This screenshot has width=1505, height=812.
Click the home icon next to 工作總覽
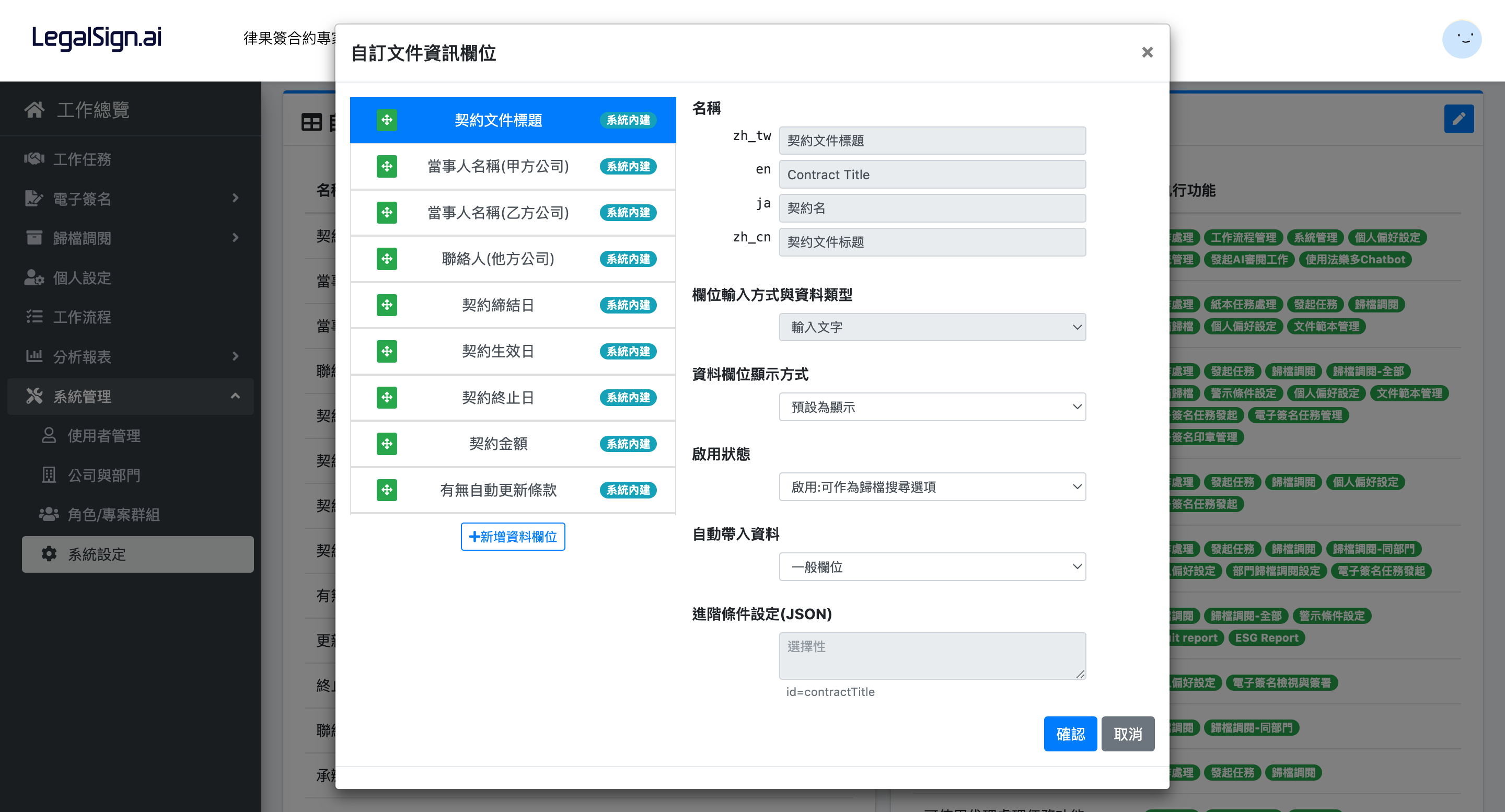(34, 109)
